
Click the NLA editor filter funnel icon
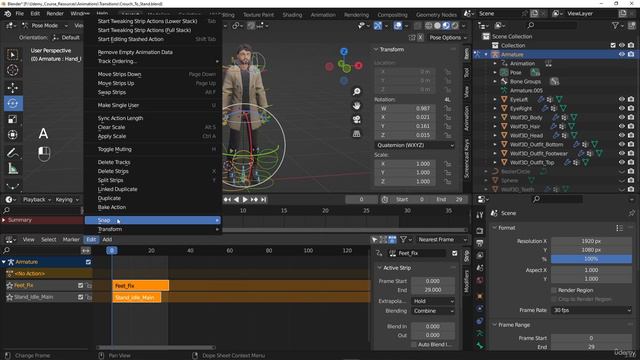click(403, 240)
